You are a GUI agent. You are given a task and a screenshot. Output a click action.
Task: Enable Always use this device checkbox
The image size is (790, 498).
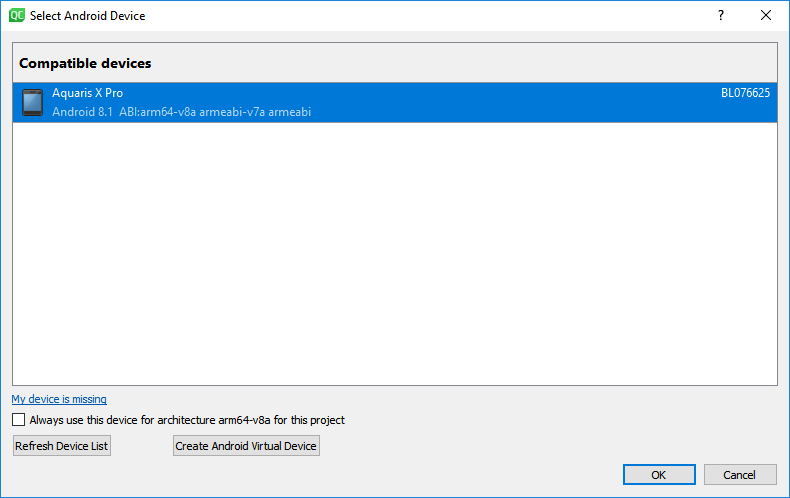pyautogui.click(x=19, y=420)
